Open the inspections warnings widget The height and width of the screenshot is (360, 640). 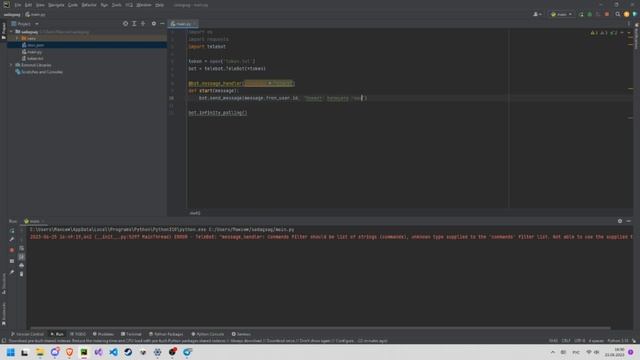(x=604, y=33)
